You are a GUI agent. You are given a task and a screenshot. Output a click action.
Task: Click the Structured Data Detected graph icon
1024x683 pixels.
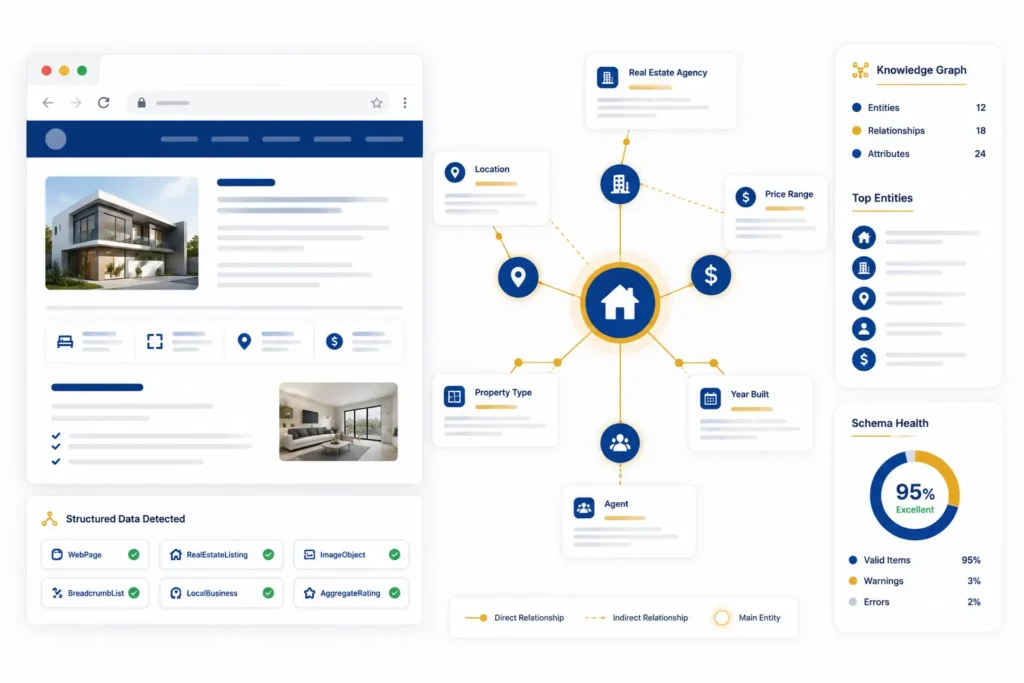50,519
